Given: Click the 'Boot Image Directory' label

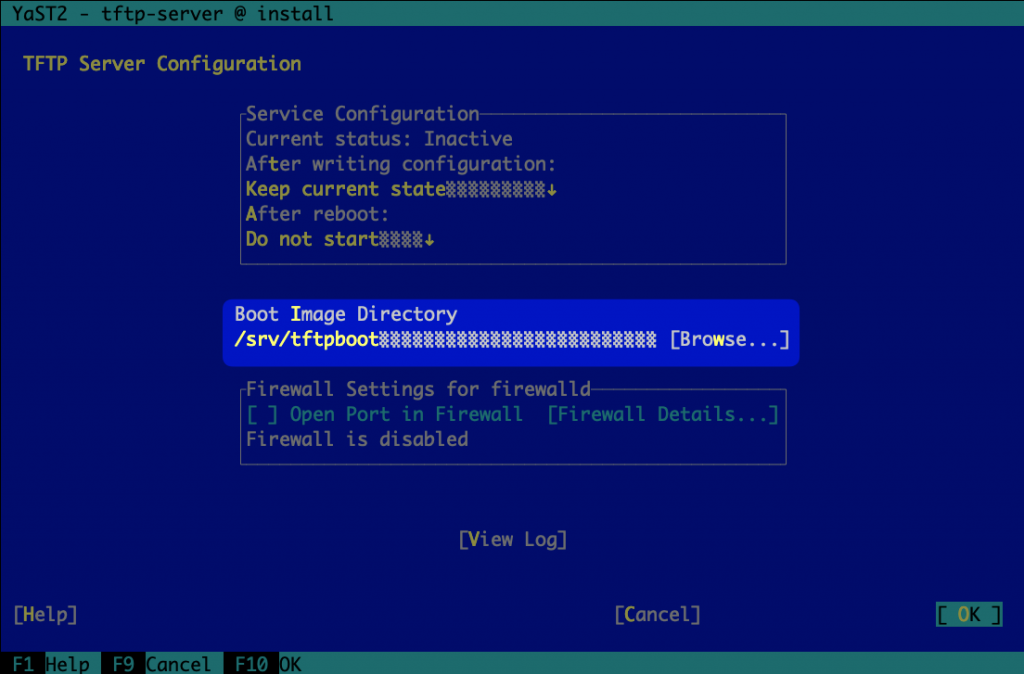Looking at the screenshot, I should coord(345,314).
